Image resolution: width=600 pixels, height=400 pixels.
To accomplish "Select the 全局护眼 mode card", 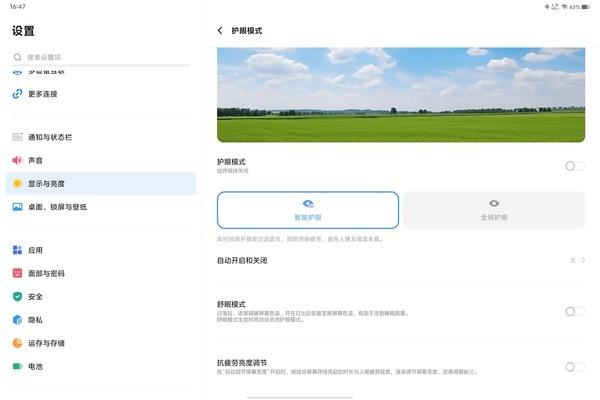I will [x=494, y=210].
